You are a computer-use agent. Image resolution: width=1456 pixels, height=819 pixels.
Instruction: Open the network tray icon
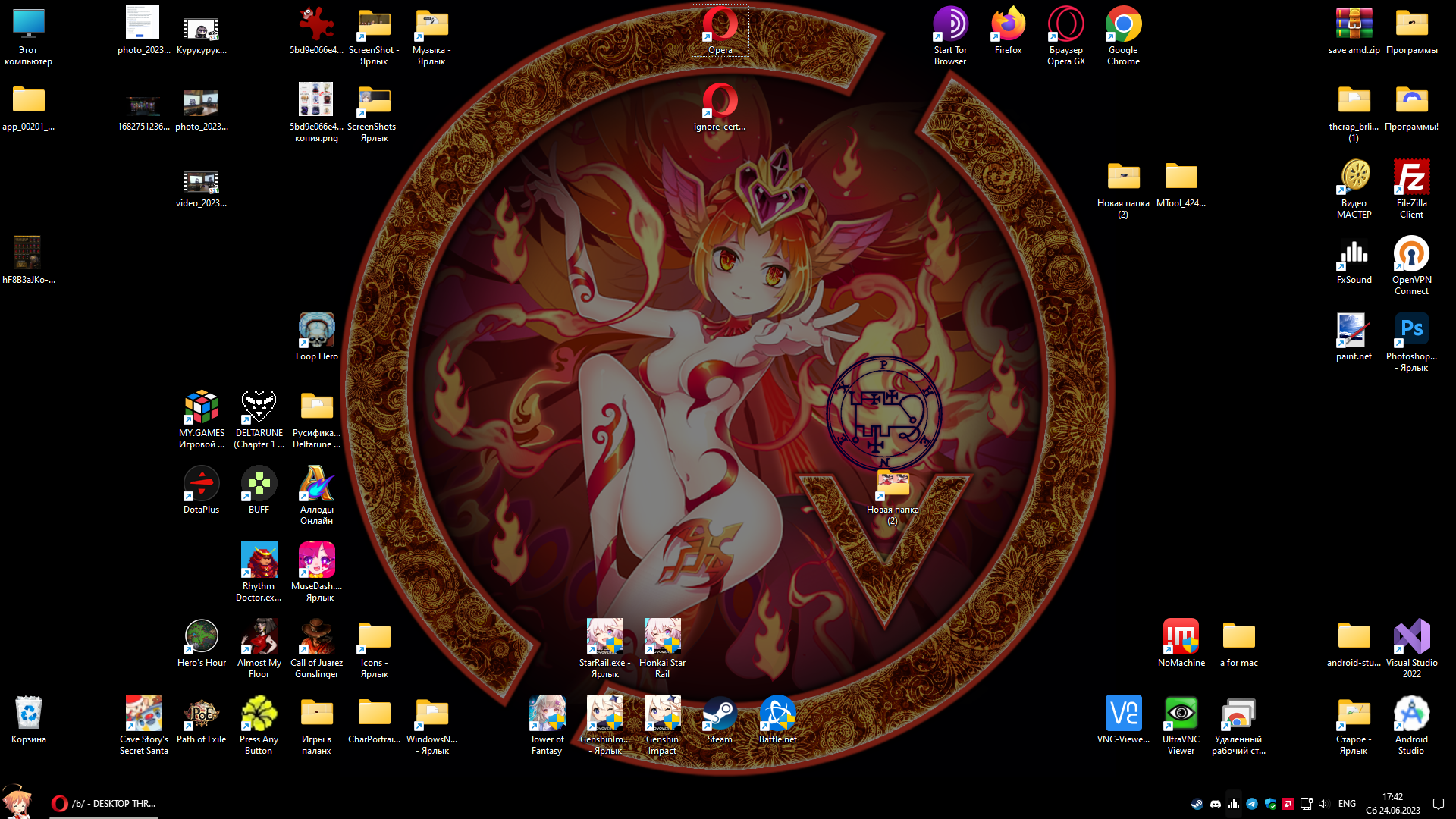click(x=1306, y=804)
